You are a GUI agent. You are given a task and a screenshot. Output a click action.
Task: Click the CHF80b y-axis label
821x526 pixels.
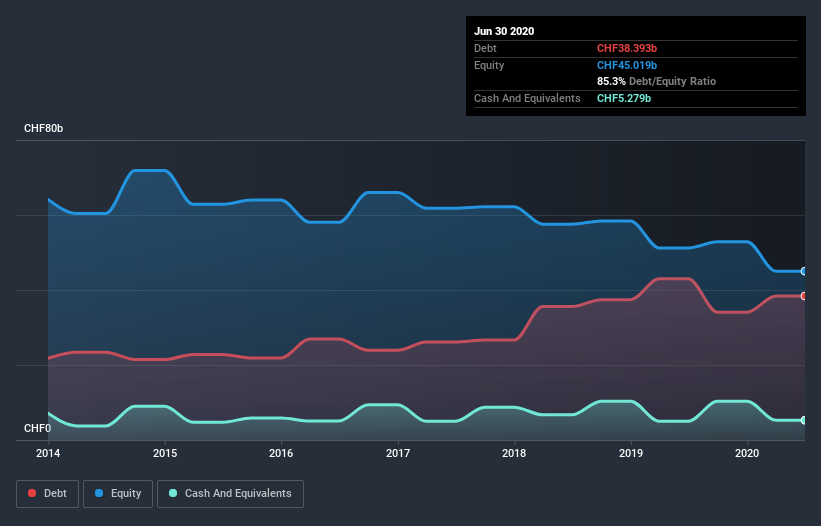[43, 129]
